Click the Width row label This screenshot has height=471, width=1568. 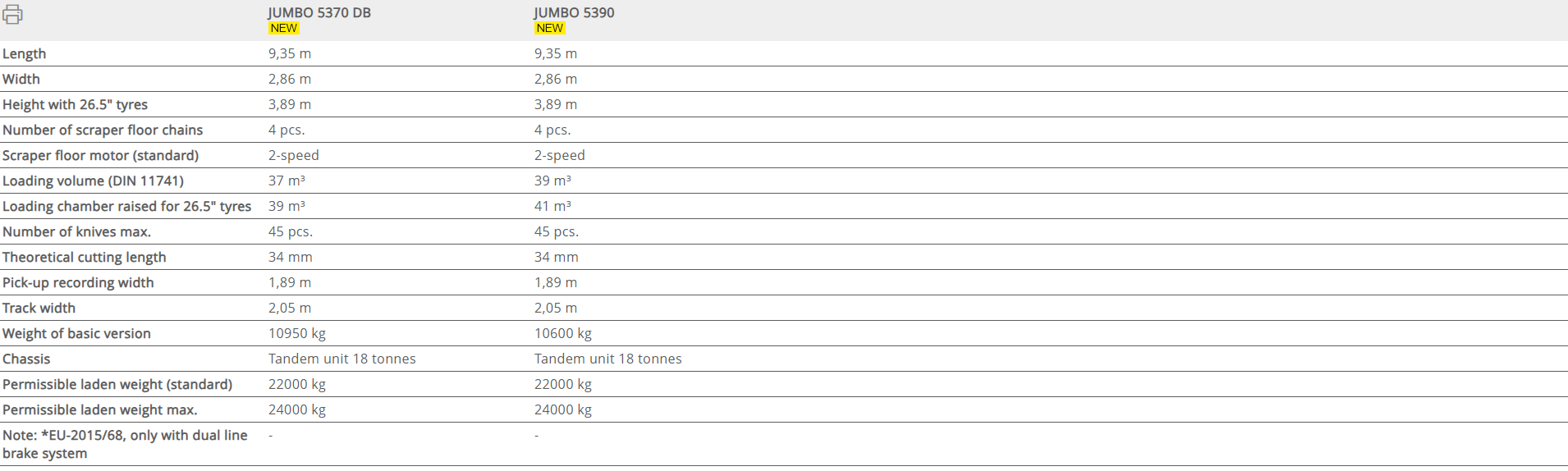21,79
